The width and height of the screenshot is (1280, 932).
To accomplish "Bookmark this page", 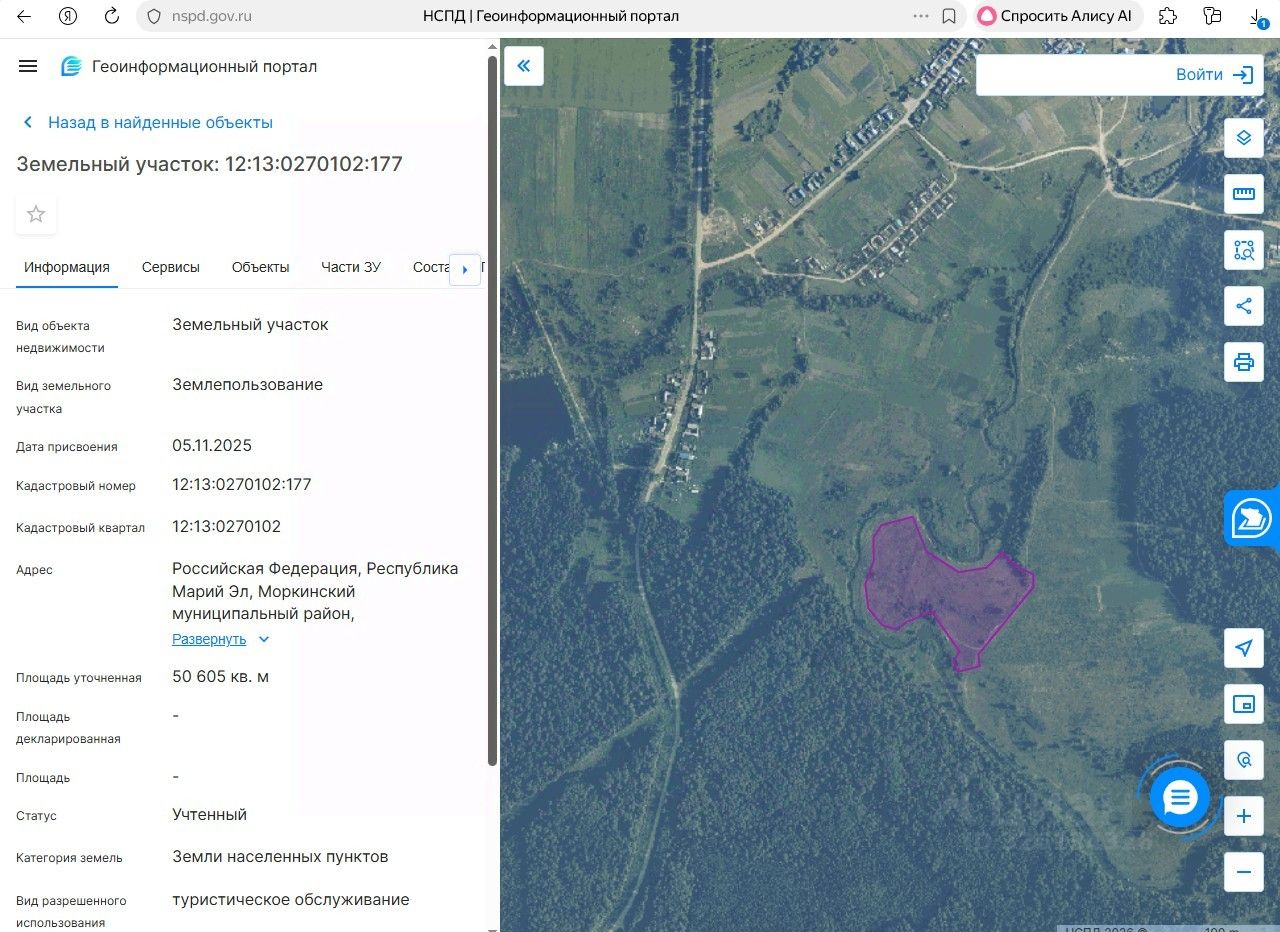I will tap(949, 16).
